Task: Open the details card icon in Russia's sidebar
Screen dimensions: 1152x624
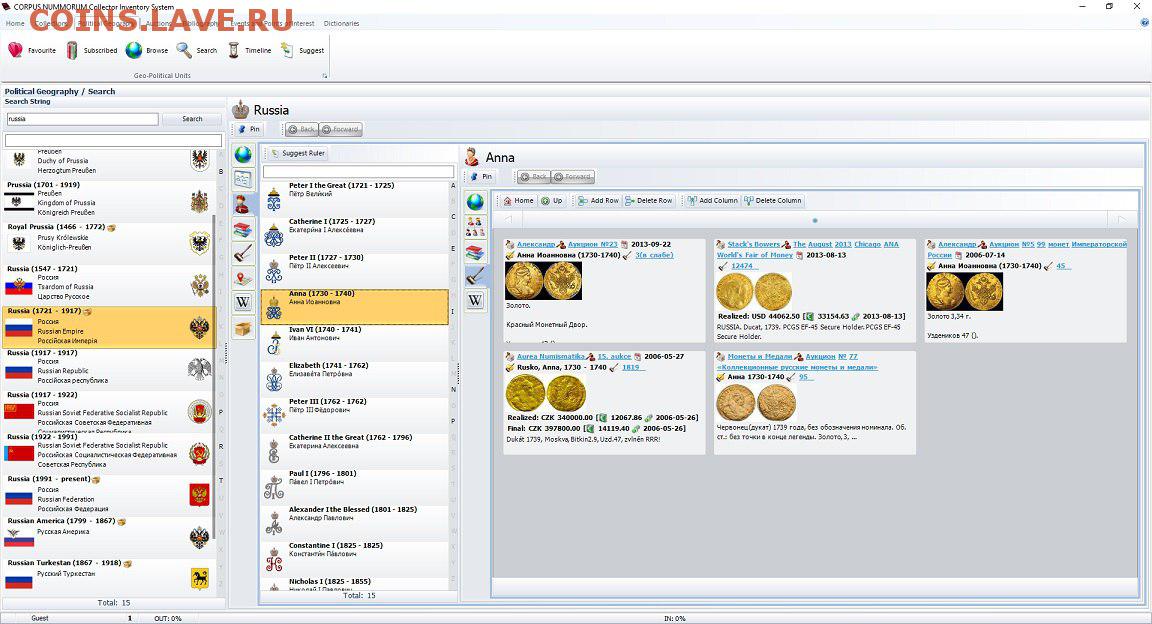Action: (x=243, y=179)
